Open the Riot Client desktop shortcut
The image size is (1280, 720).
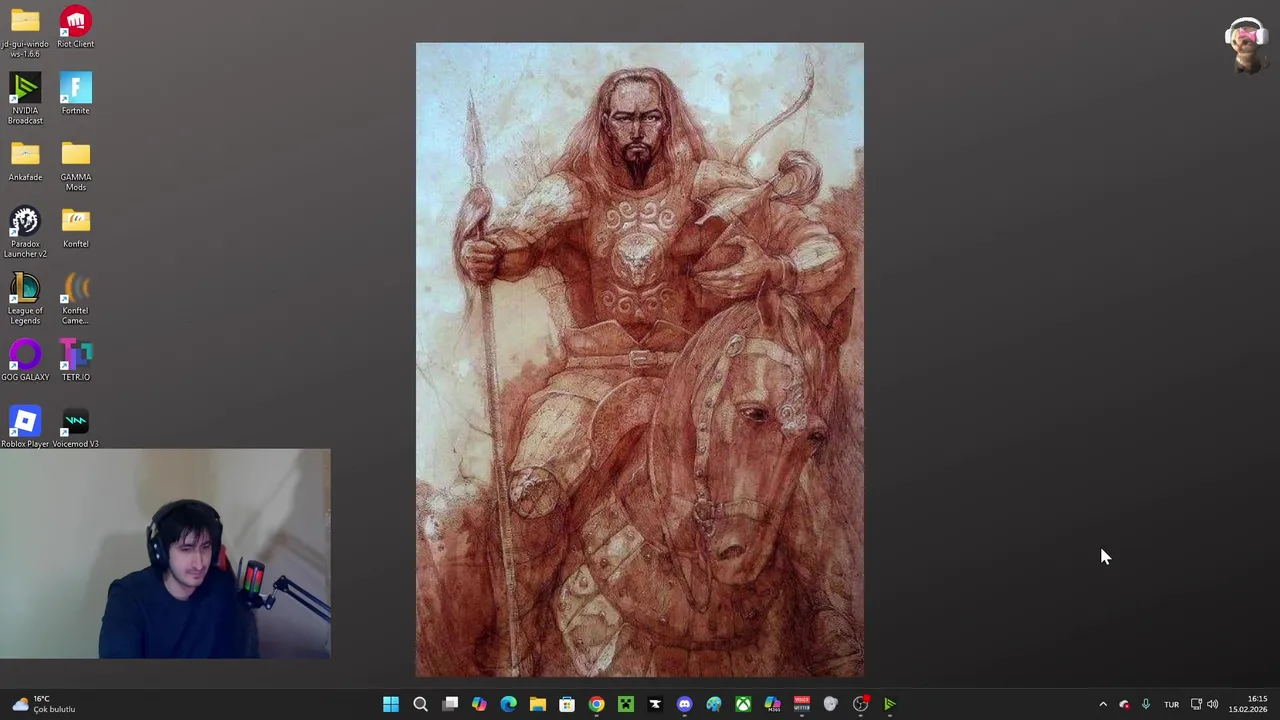(x=75, y=27)
